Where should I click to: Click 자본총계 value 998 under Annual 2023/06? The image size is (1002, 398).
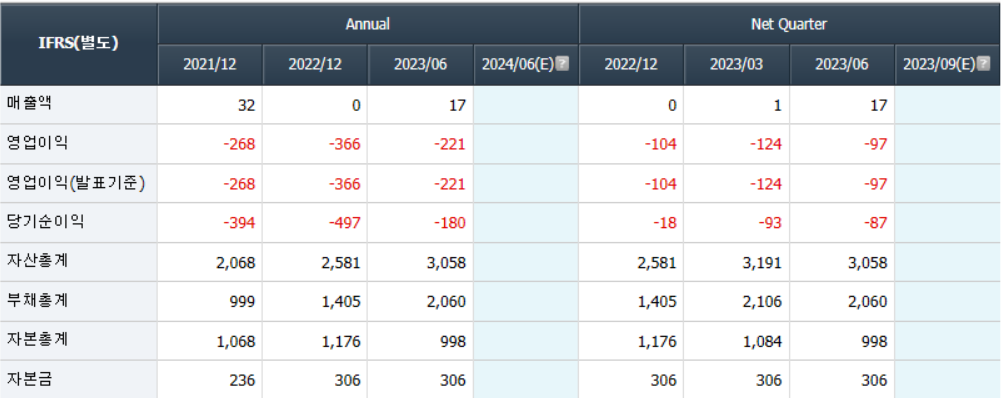(x=453, y=342)
